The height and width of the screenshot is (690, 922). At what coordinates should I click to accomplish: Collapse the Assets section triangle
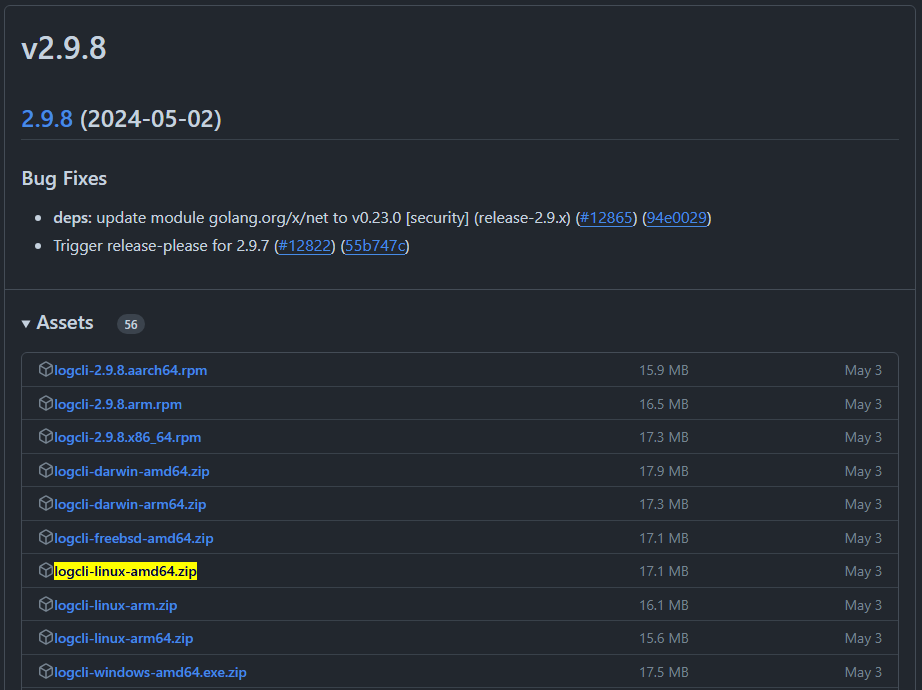pos(26,324)
